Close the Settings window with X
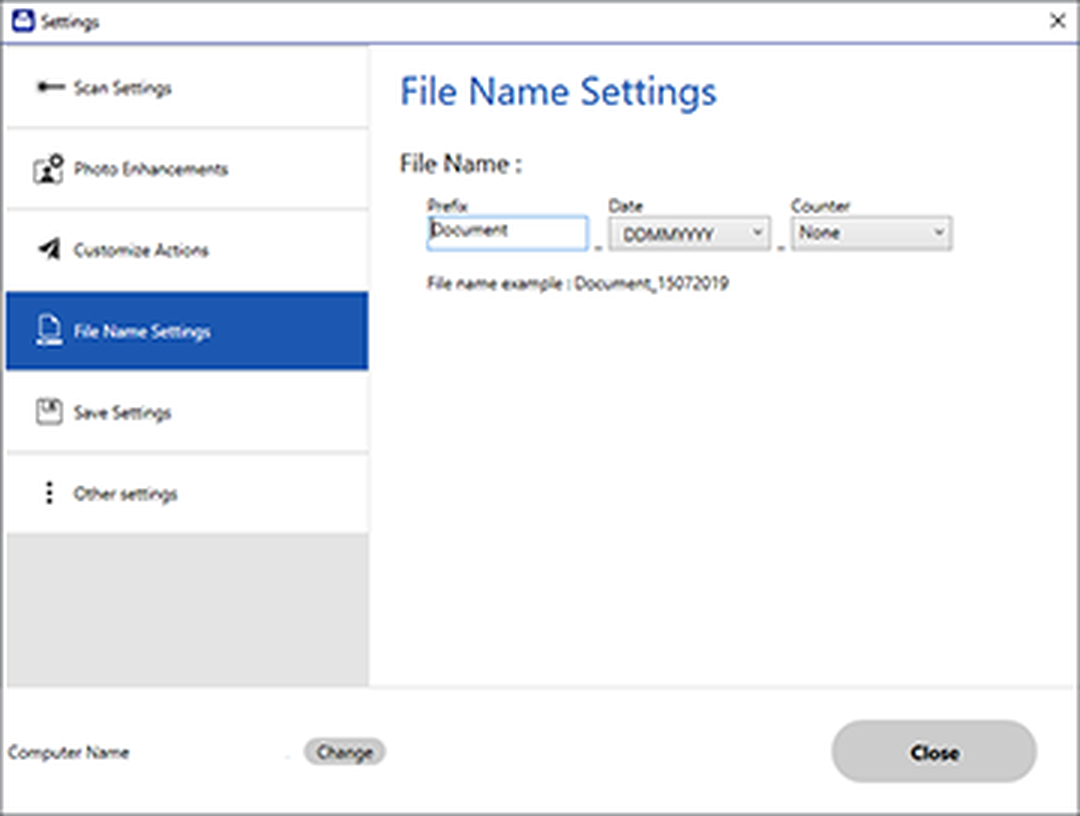1080x816 pixels. pyautogui.click(x=1057, y=21)
